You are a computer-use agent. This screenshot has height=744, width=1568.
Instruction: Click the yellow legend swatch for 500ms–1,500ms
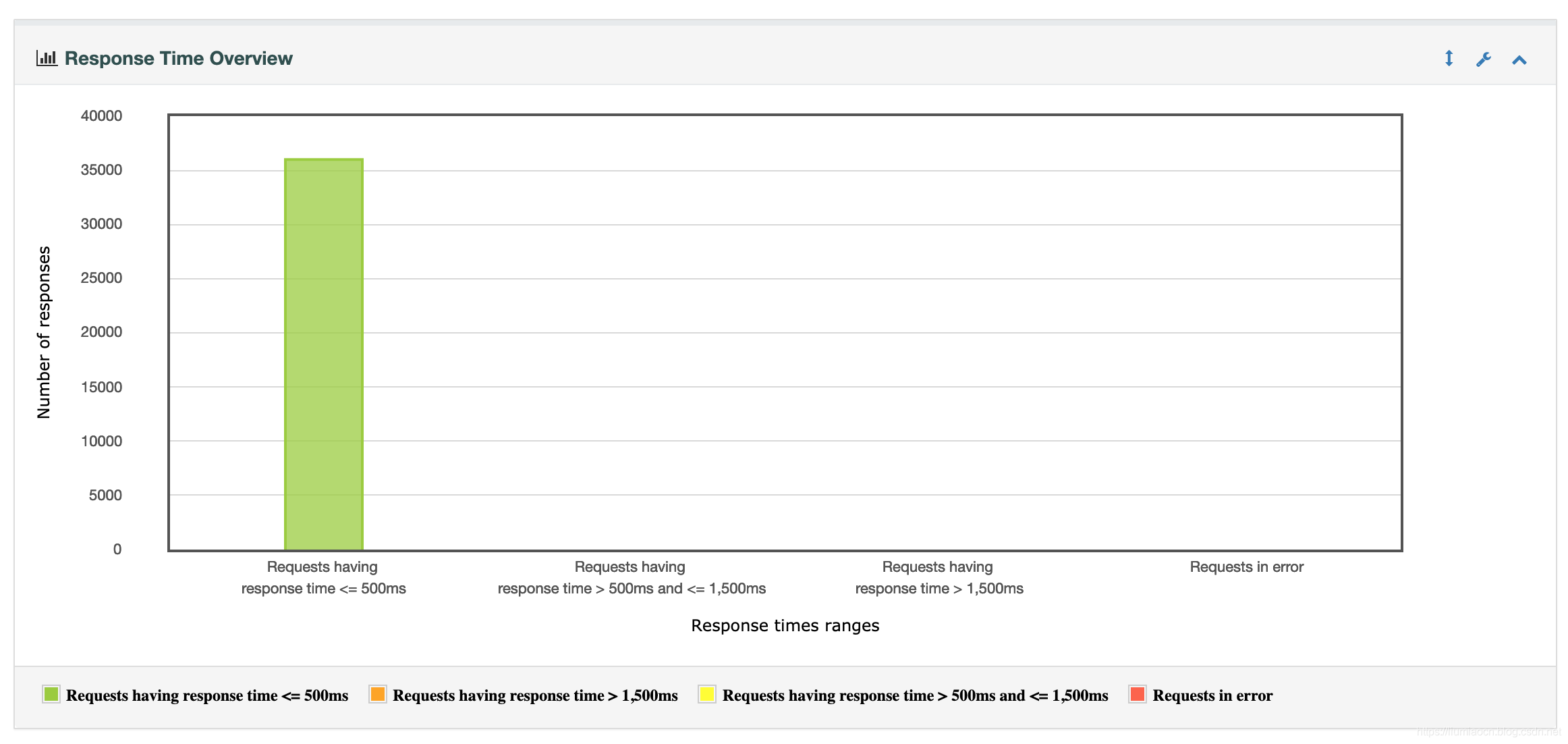[707, 694]
